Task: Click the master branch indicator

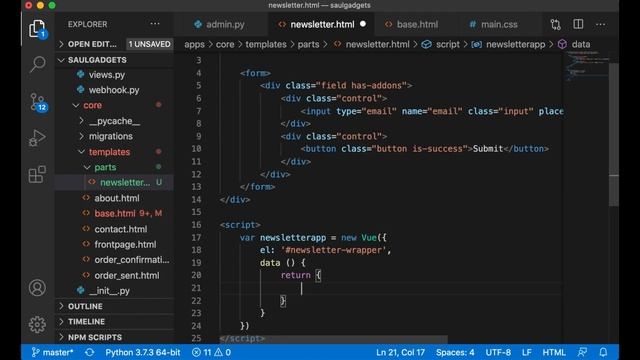Action: [x=52, y=352]
